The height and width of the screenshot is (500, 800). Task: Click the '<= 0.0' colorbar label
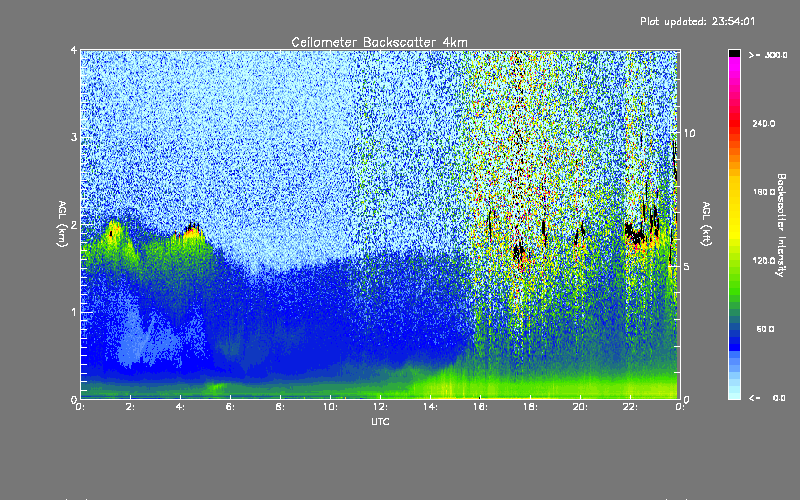click(x=767, y=398)
